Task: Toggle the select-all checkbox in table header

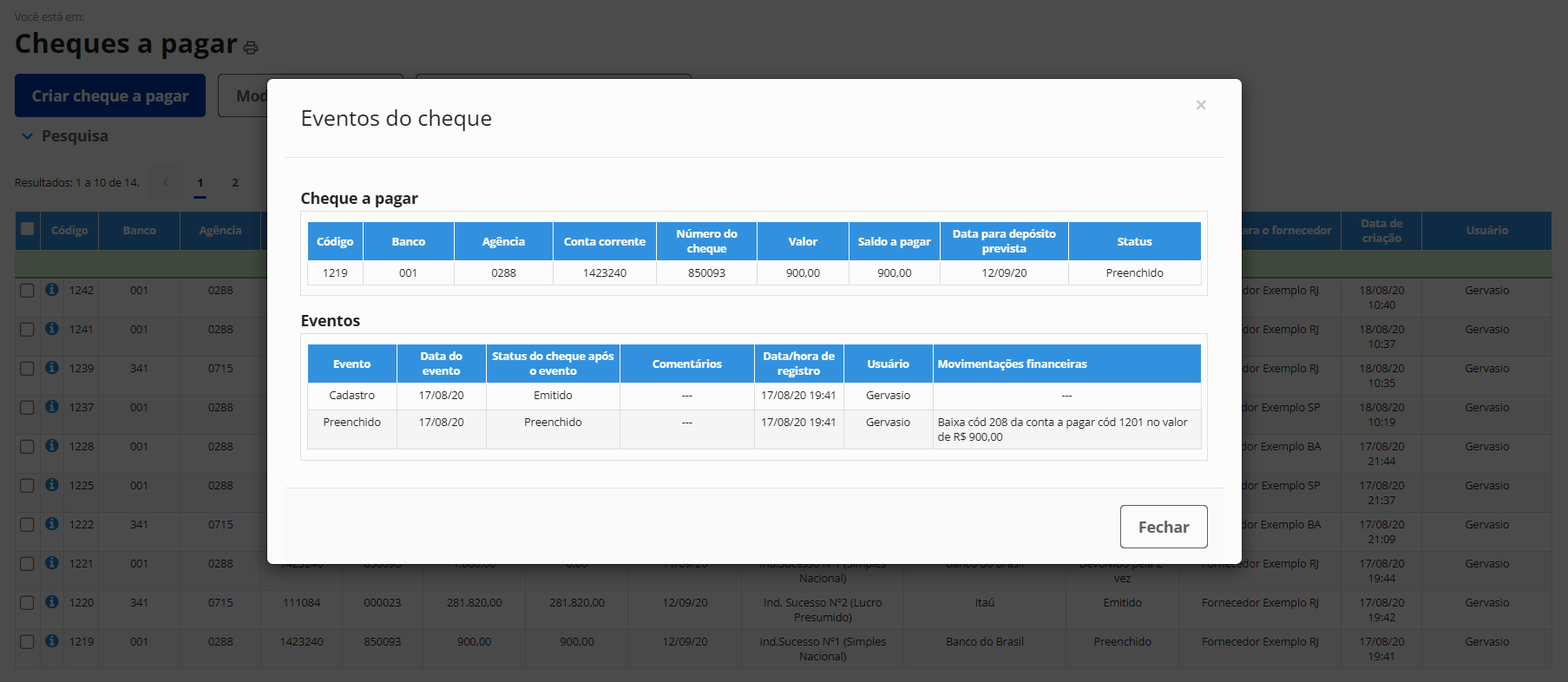Action: pos(28,229)
